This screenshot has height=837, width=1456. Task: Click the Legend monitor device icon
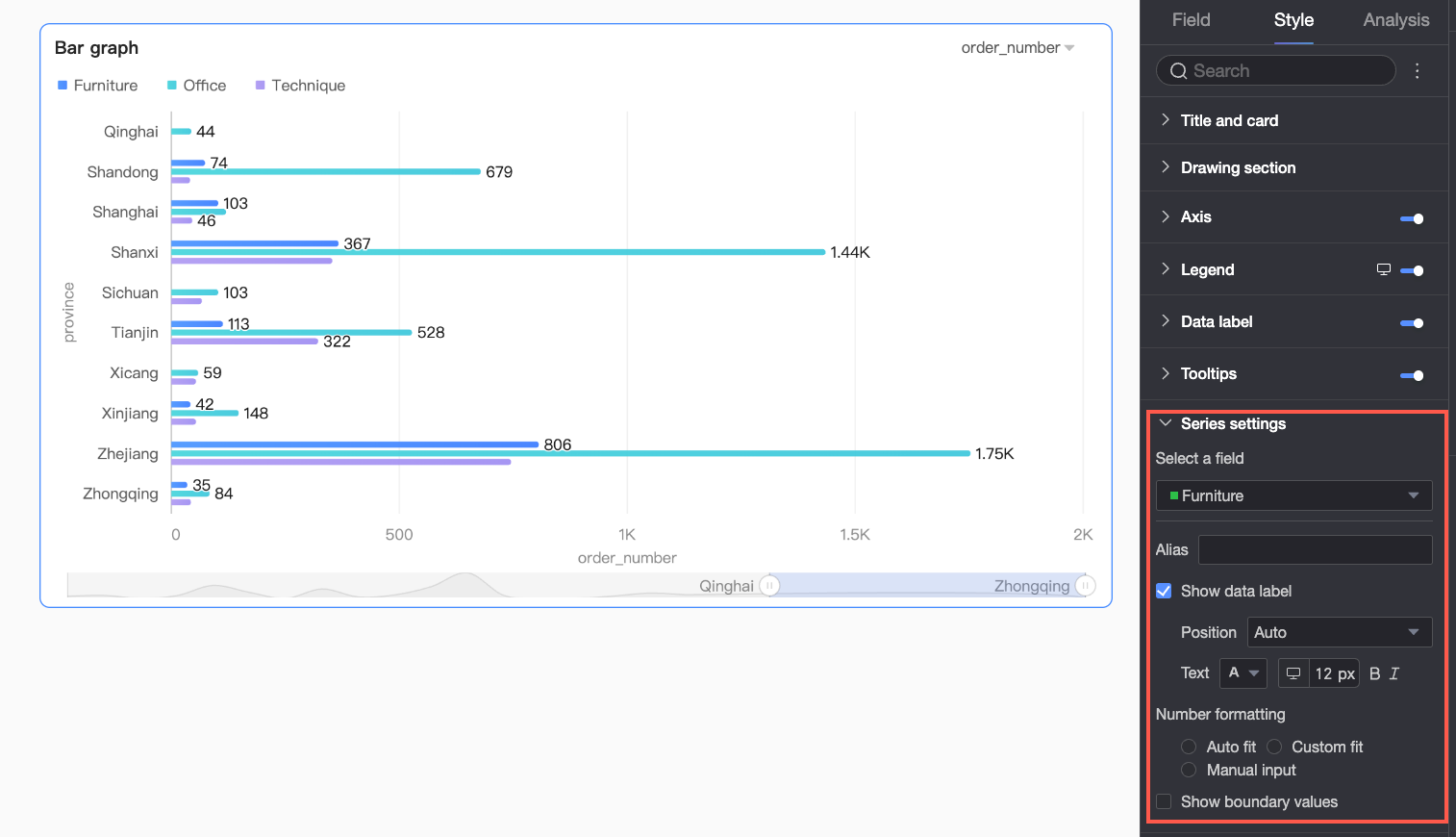[x=1384, y=269]
